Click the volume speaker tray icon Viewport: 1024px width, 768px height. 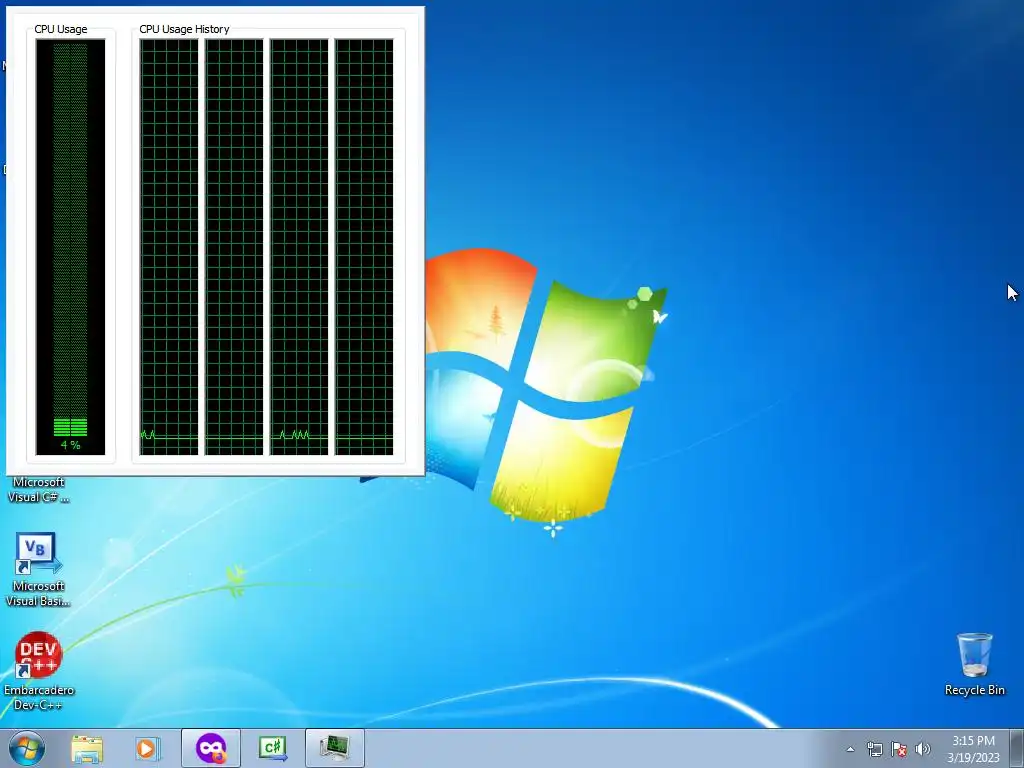(923, 749)
